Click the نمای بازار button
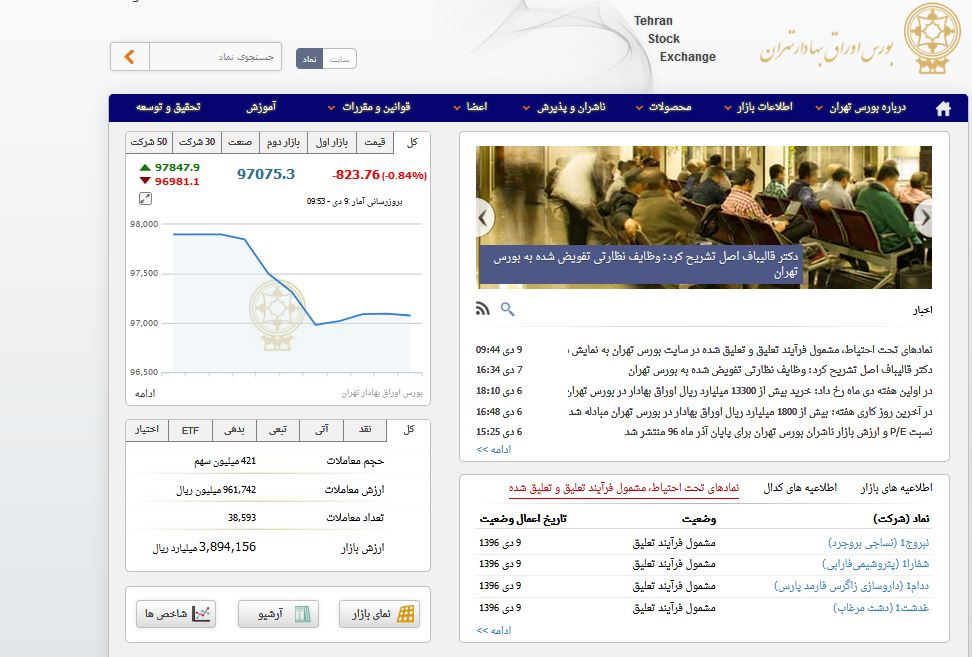The width and height of the screenshot is (972, 657). pyautogui.click(x=379, y=614)
